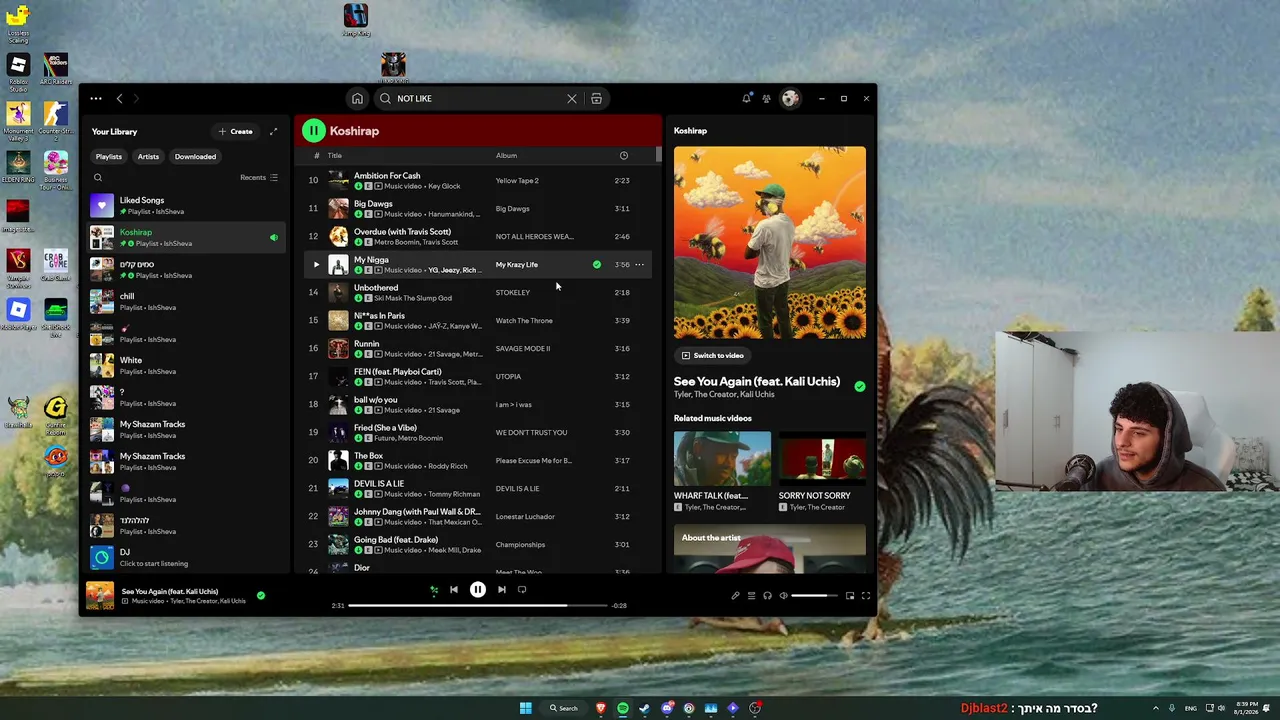Open the Watch The Throne album link
Viewport: 1280px width, 720px height.
click(x=524, y=321)
